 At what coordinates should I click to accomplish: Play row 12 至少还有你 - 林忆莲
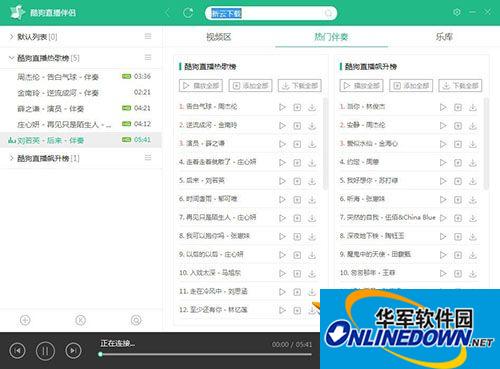coord(282,310)
